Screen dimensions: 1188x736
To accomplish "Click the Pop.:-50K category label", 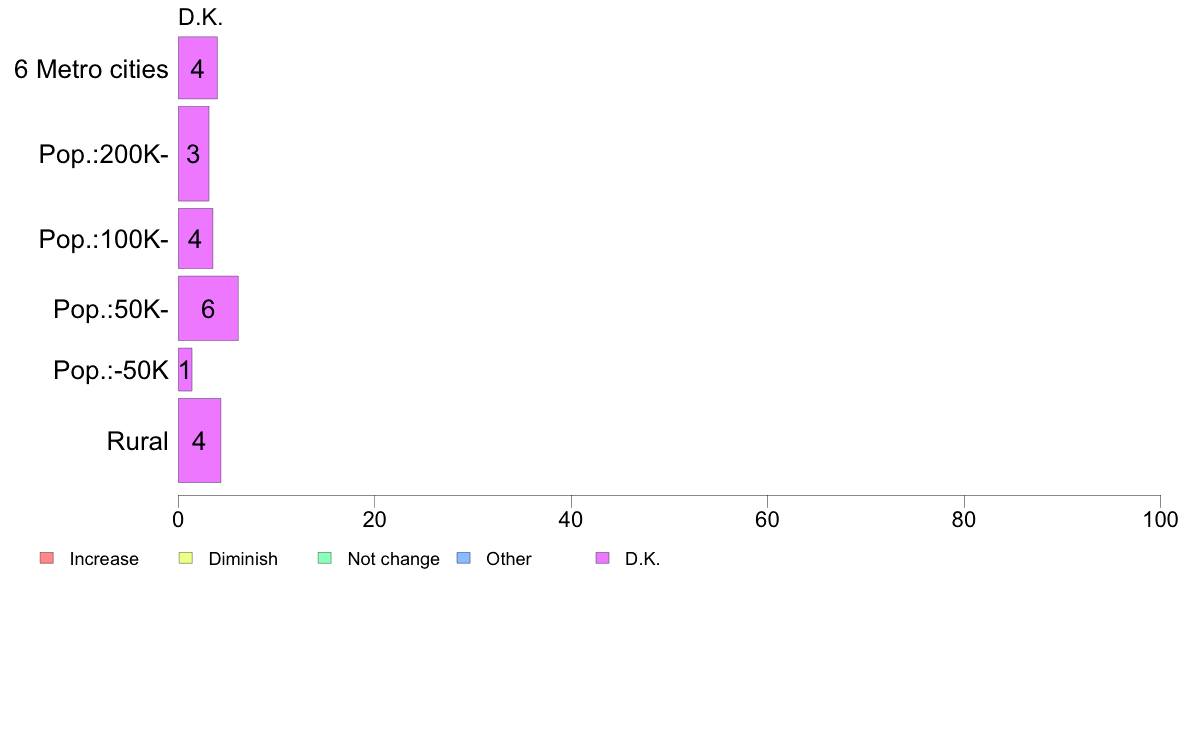I will click(111, 371).
